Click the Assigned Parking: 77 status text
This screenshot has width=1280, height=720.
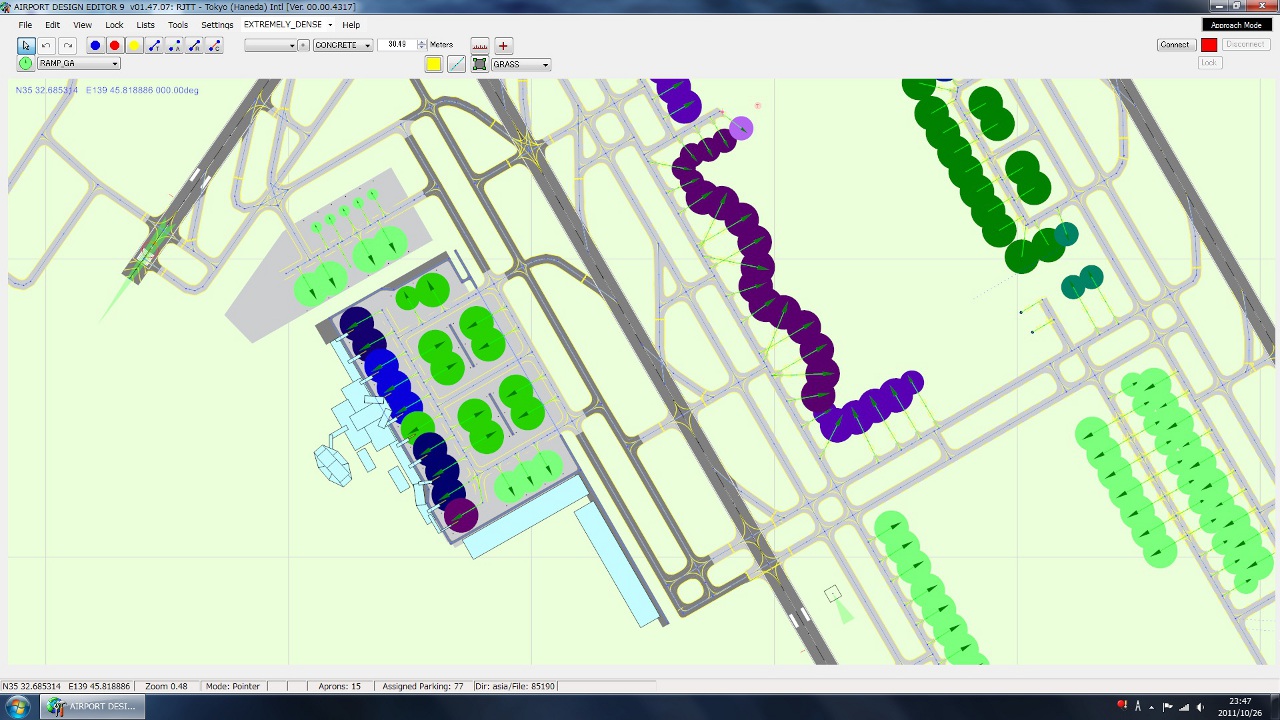(423, 686)
